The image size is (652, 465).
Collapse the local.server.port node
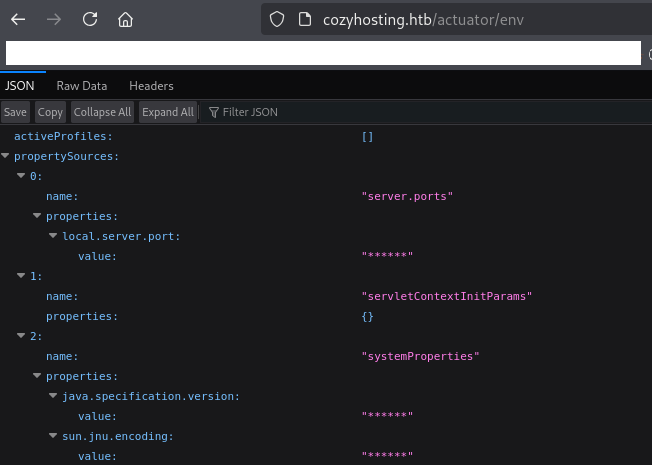54,236
